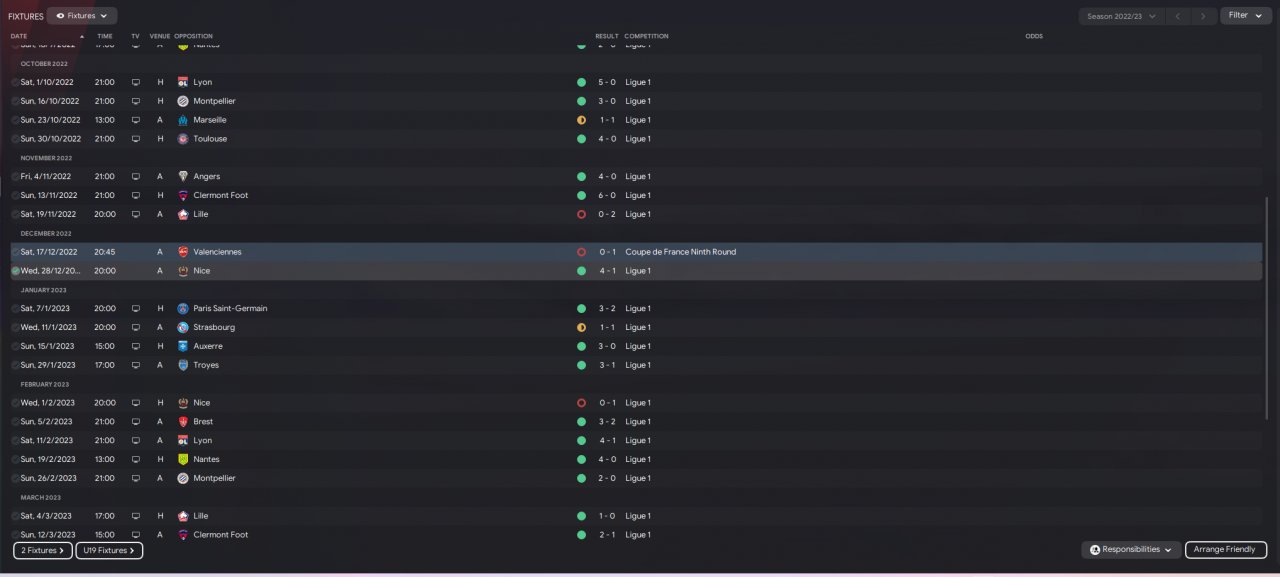Click the TV icon on the Montpellier 16/10/2022 row
Viewport: 1280px width, 577px height.
[x=136, y=101]
